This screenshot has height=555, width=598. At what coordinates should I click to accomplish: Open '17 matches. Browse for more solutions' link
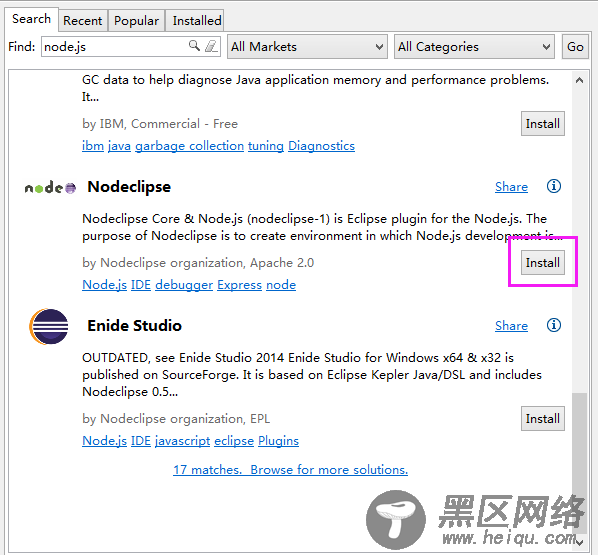pos(291,470)
